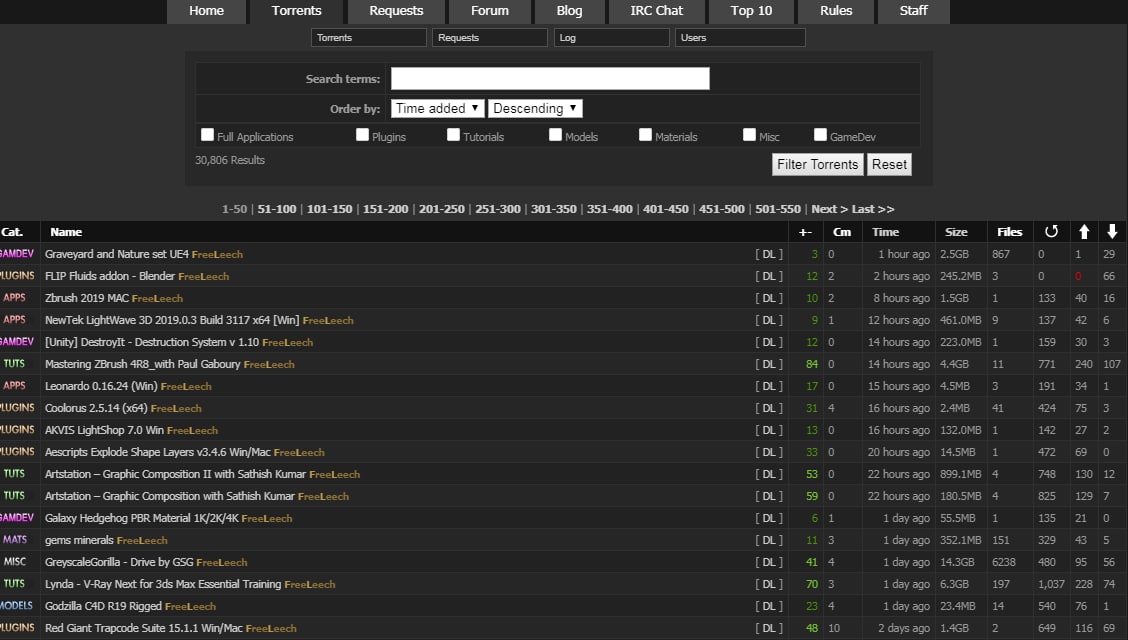The height and width of the screenshot is (640, 1128).
Task: Go to results page 251-300
Action: [498, 209]
